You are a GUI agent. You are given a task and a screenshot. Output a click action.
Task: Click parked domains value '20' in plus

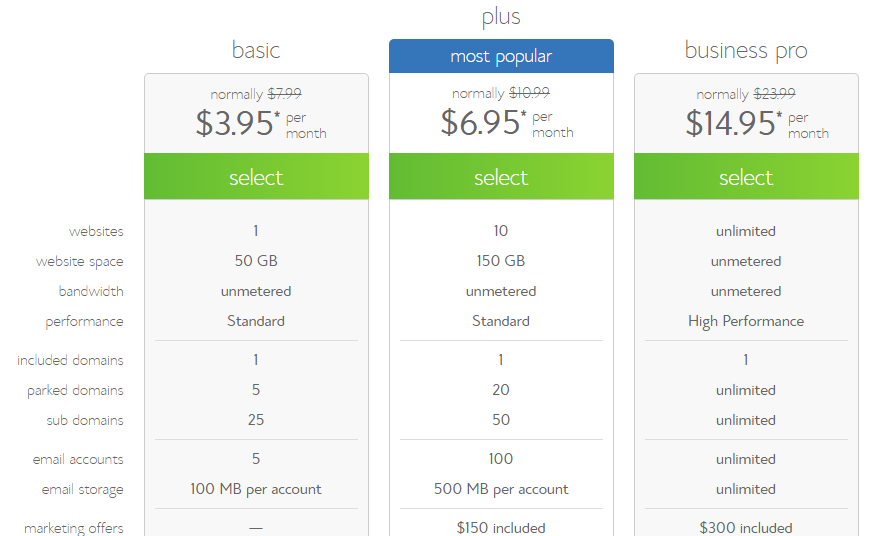coord(501,390)
